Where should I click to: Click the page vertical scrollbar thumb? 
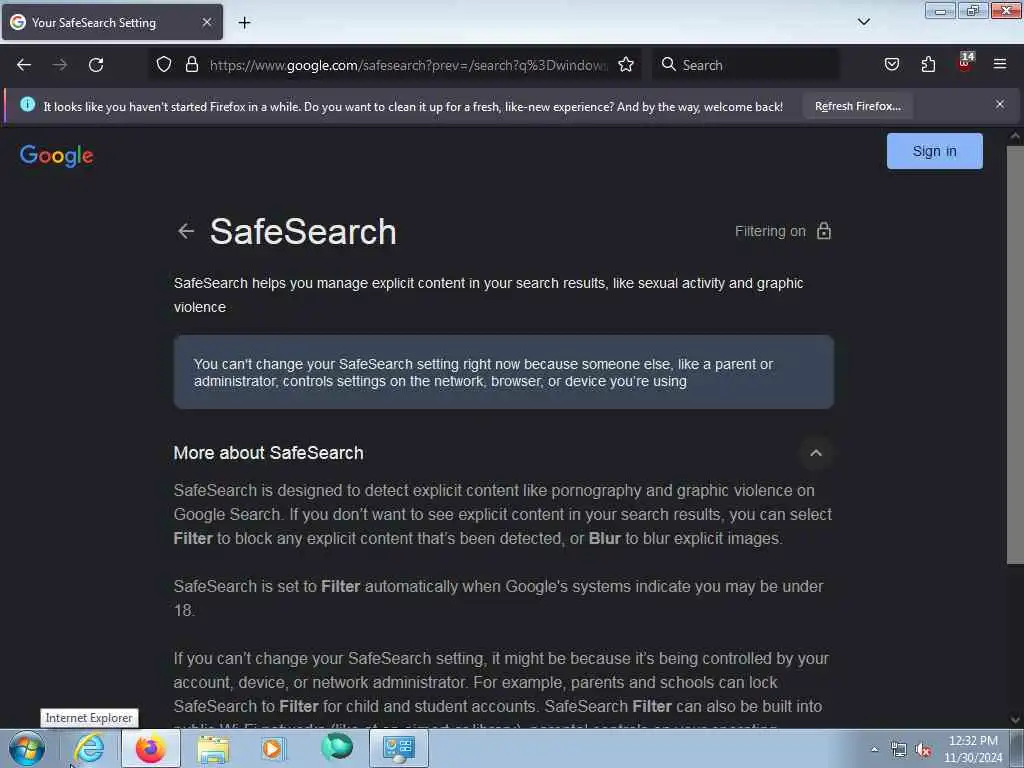click(1015, 356)
